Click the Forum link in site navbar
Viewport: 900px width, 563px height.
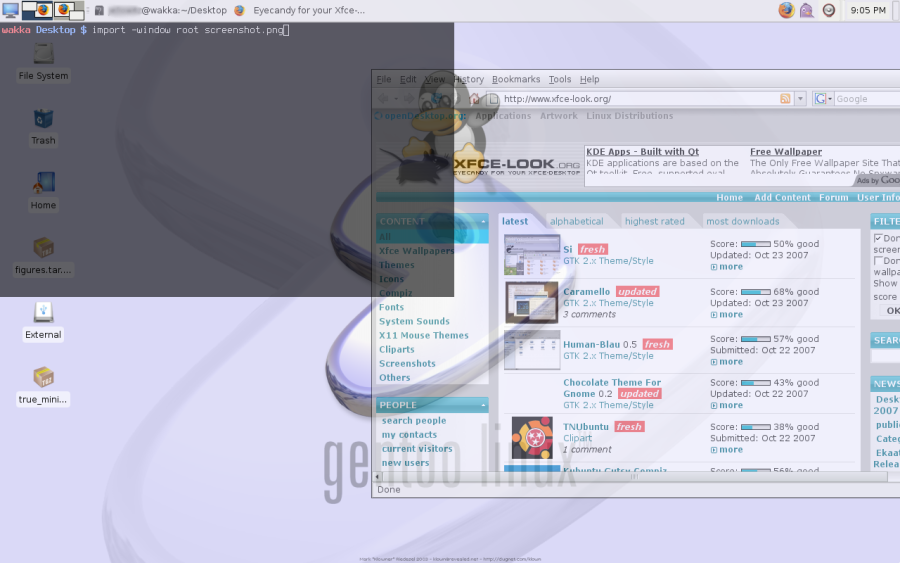pyautogui.click(x=833, y=197)
